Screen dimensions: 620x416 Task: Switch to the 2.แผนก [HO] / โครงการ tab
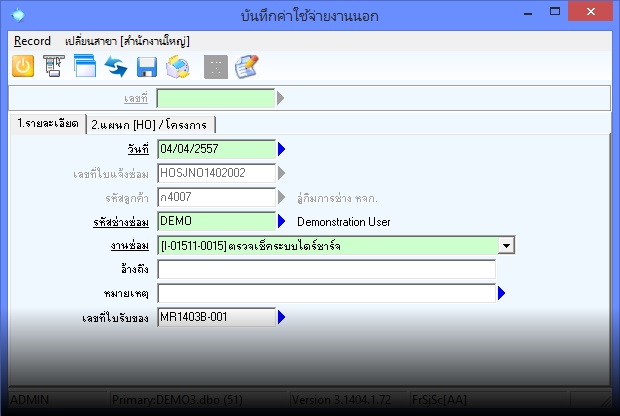[151, 124]
